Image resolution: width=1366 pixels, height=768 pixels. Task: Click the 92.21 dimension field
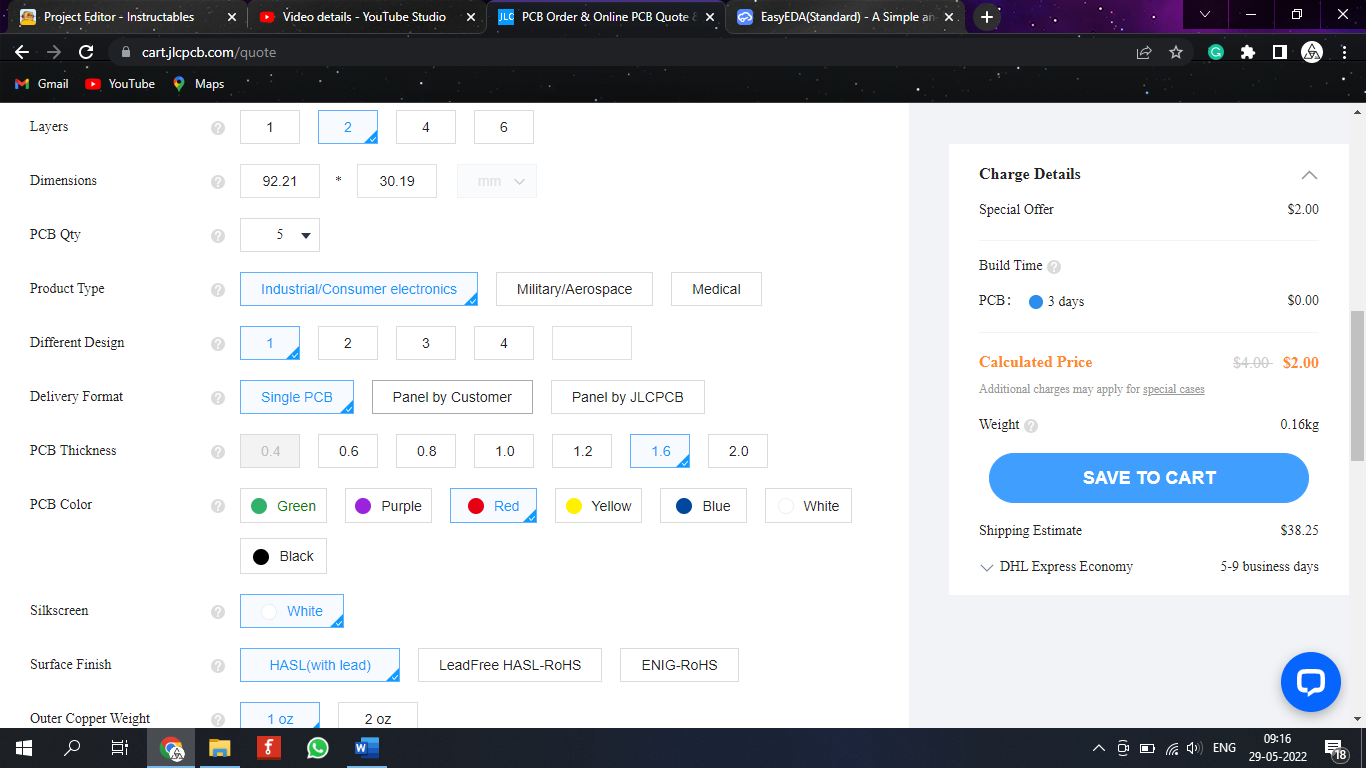coord(280,181)
